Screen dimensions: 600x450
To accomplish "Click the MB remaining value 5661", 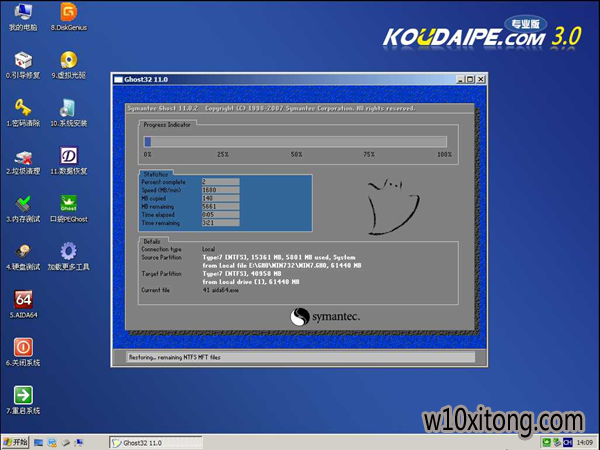I will pyautogui.click(x=220, y=206).
